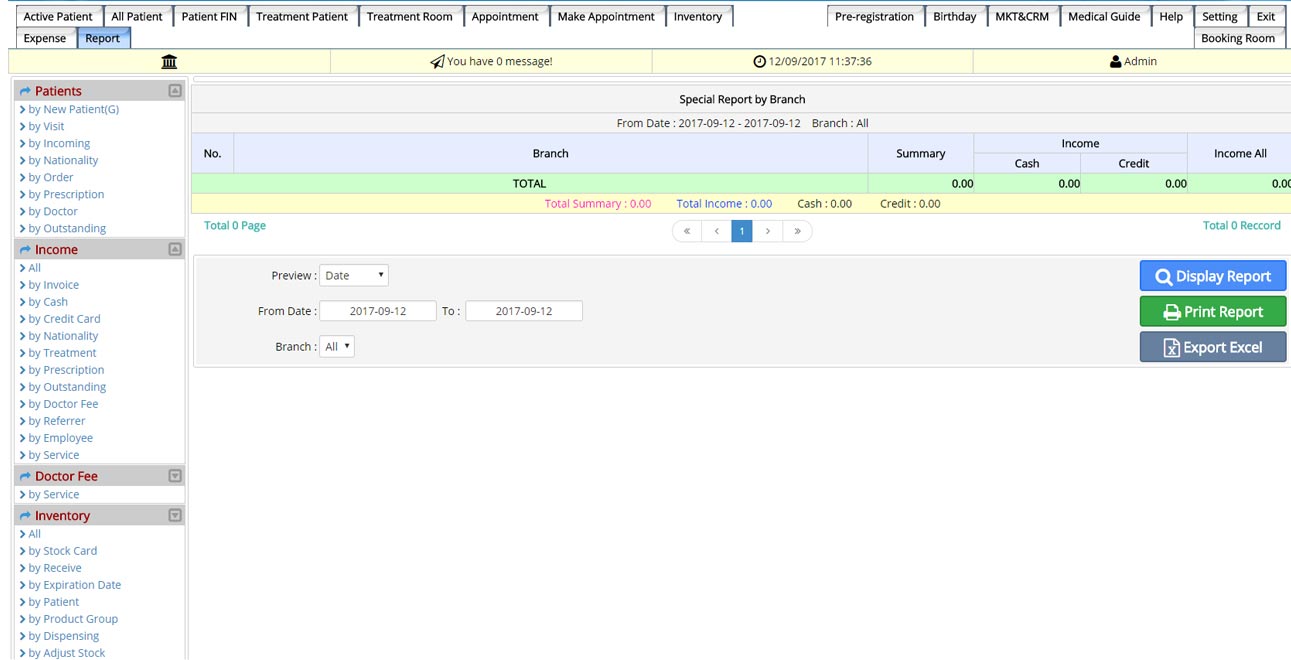Collapse the Income sidebar section
Viewport: 1291px width, 660px height.
pyautogui.click(x=175, y=249)
